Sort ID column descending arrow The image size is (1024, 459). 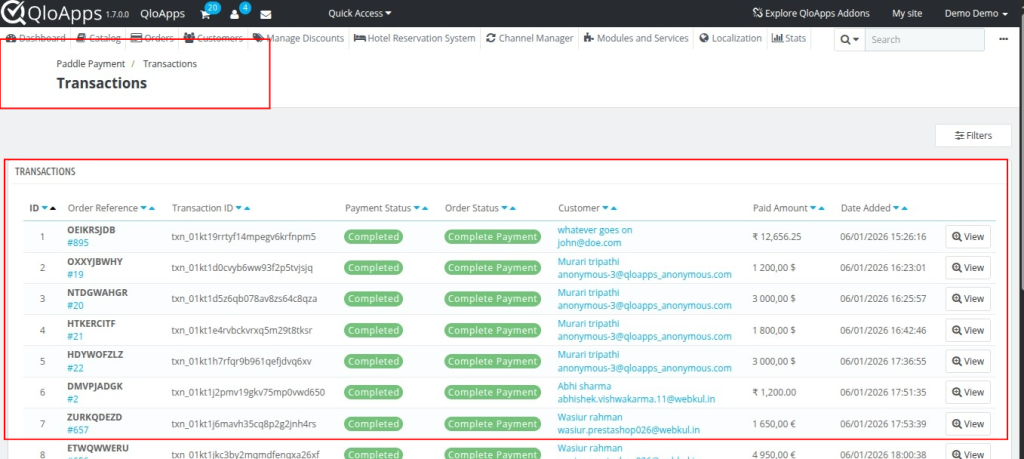[44, 208]
